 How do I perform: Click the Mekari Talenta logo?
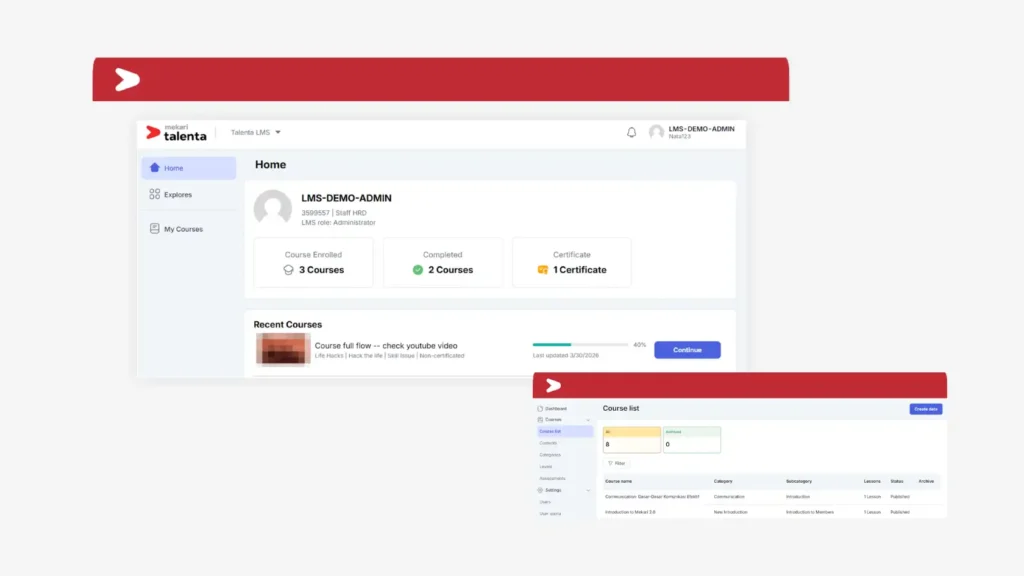point(176,133)
